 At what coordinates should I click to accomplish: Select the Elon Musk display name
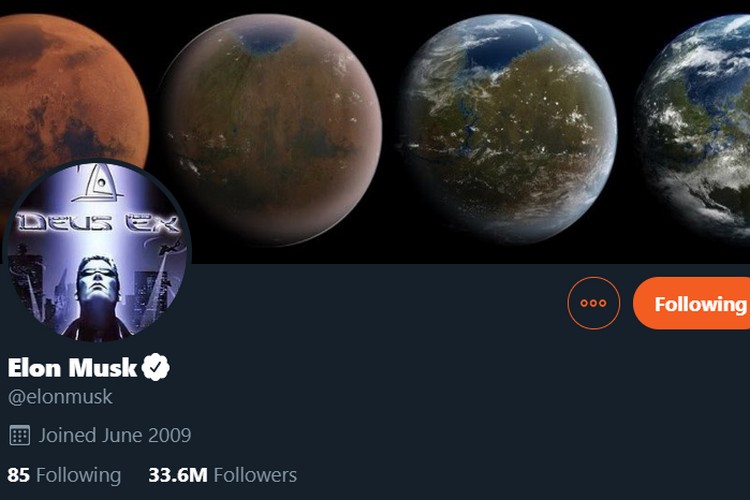72,367
